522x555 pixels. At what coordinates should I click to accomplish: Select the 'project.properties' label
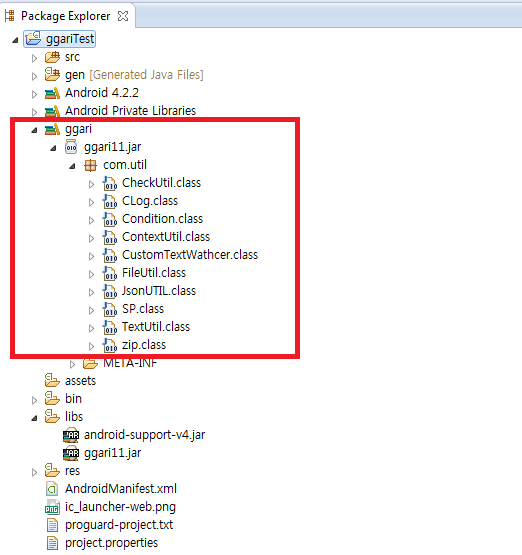tap(111, 543)
